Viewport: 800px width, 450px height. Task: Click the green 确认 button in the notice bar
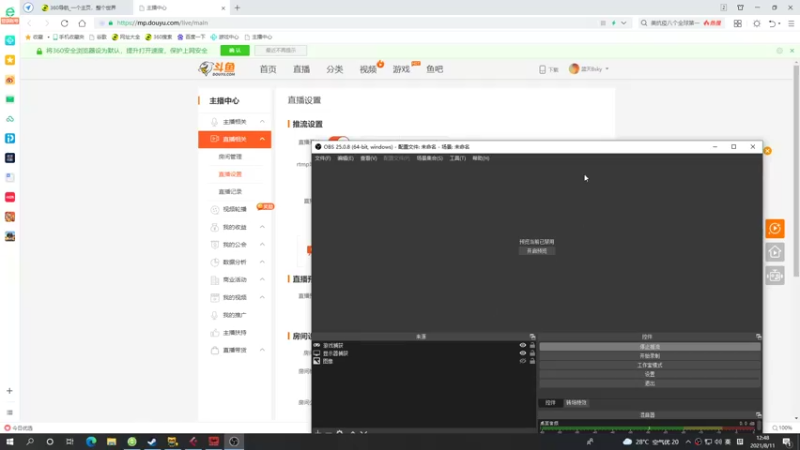point(235,51)
